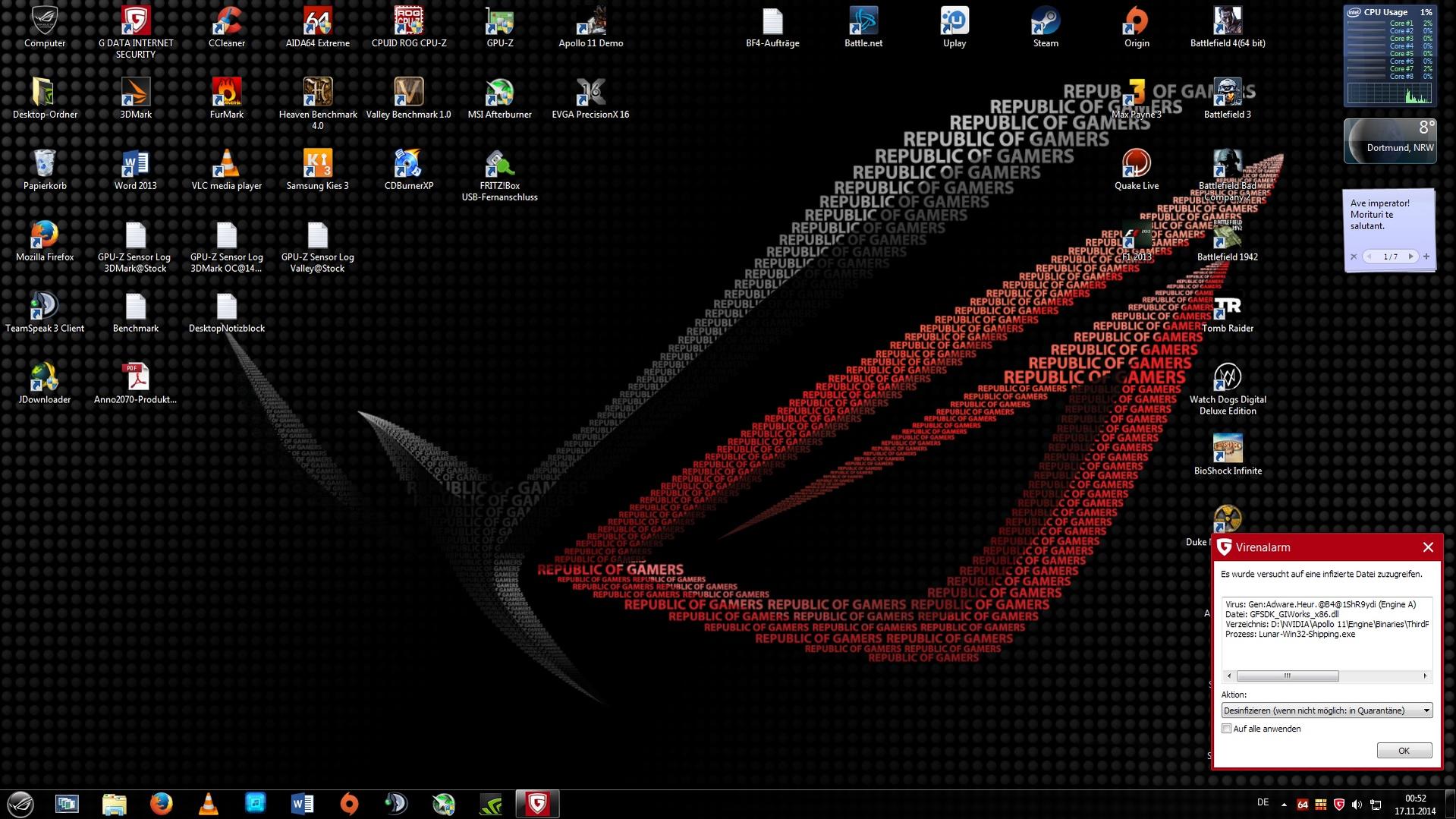The image size is (1456, 819).
Task: Open the Apollo 11 Demo shortcut
Action: pyautogui.click(x=590, y=27)
